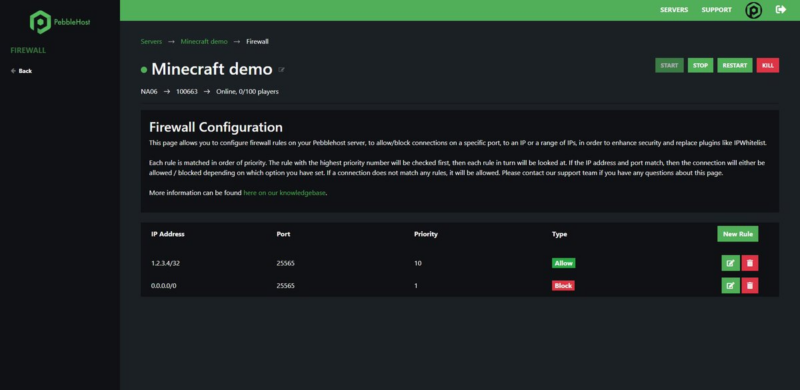Viewport: 800px width, 390px height.
Task: Open the SERVERS menu in header
Action: 673,10
